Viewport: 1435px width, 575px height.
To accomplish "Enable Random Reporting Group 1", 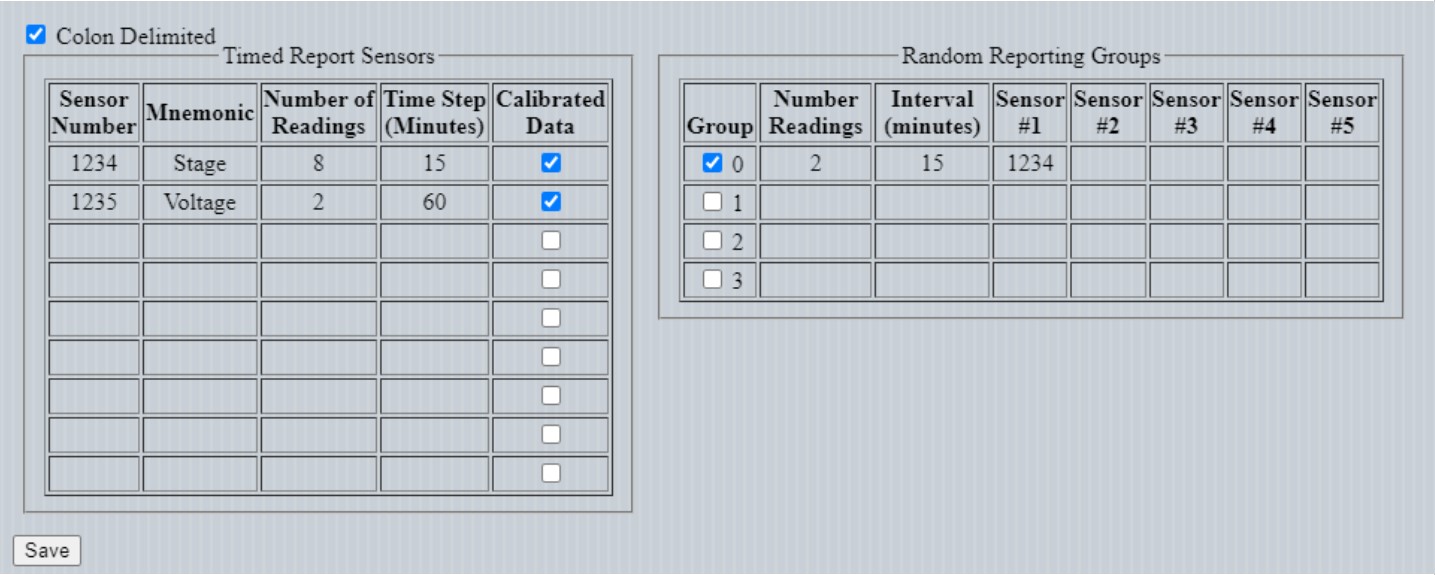I will 710,202.
